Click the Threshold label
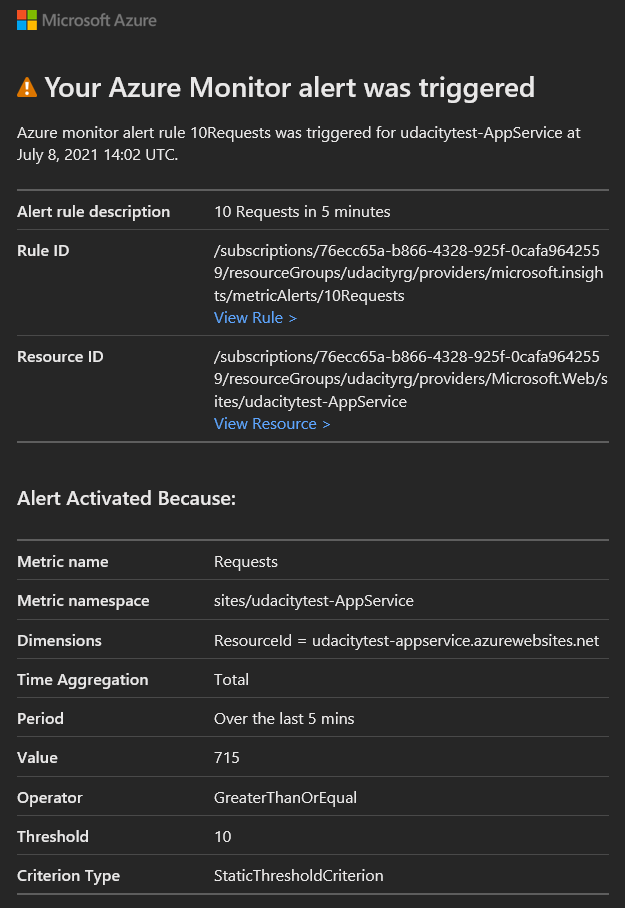Screen dimensions: 625x908 click(53, 837)
